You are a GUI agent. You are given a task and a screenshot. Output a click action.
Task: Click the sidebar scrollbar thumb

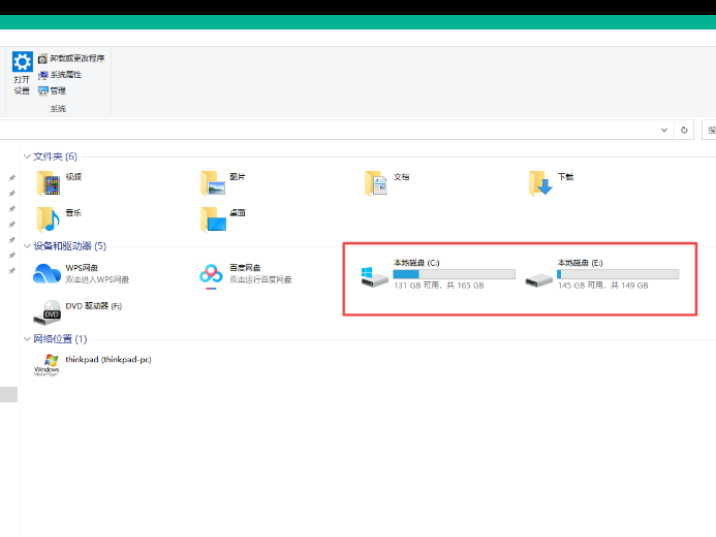(9, 395)
